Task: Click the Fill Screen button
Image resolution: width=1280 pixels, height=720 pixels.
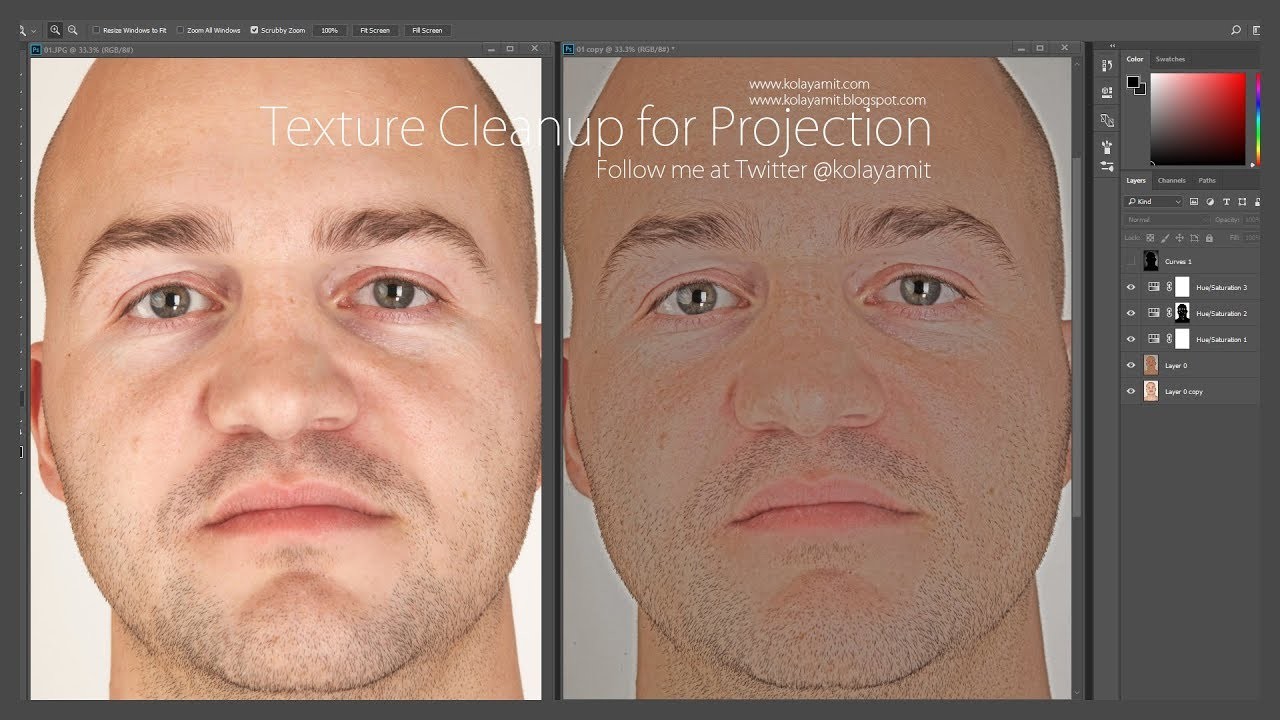Action: pos(427,30)
